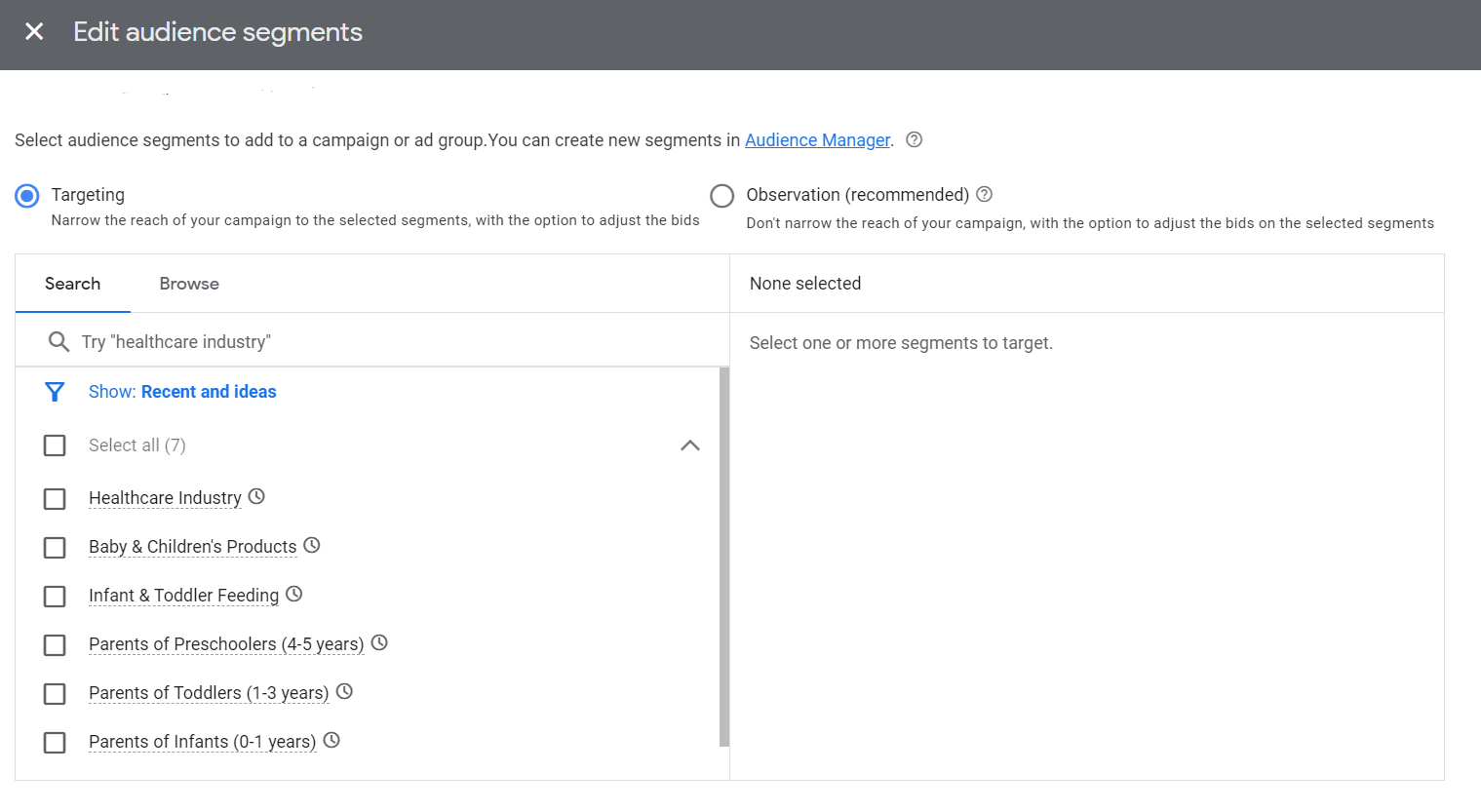Click the segment search input field
The width and height of the screenshot is (1481, 812).
coord(390,342)
